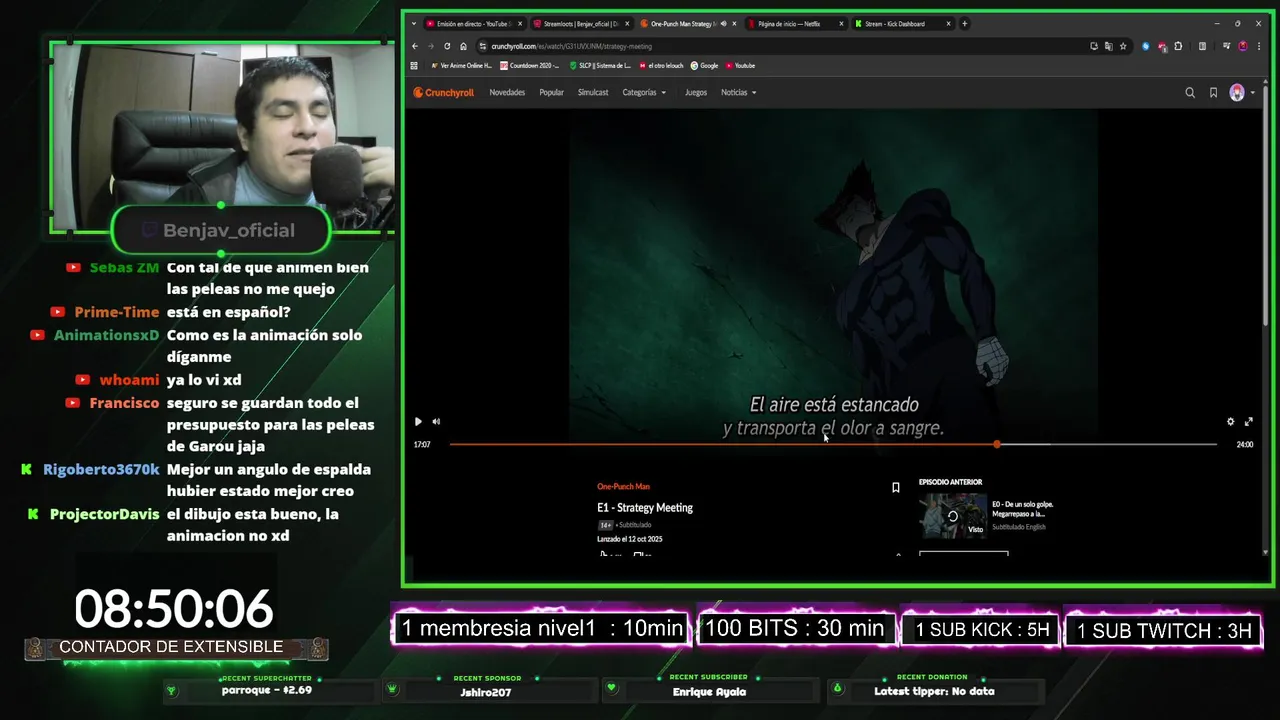This screenshot has height=720, width=1280.
Task: Open the SLCP Sistema de L... bookmark
Action: [x=600, y=66]
